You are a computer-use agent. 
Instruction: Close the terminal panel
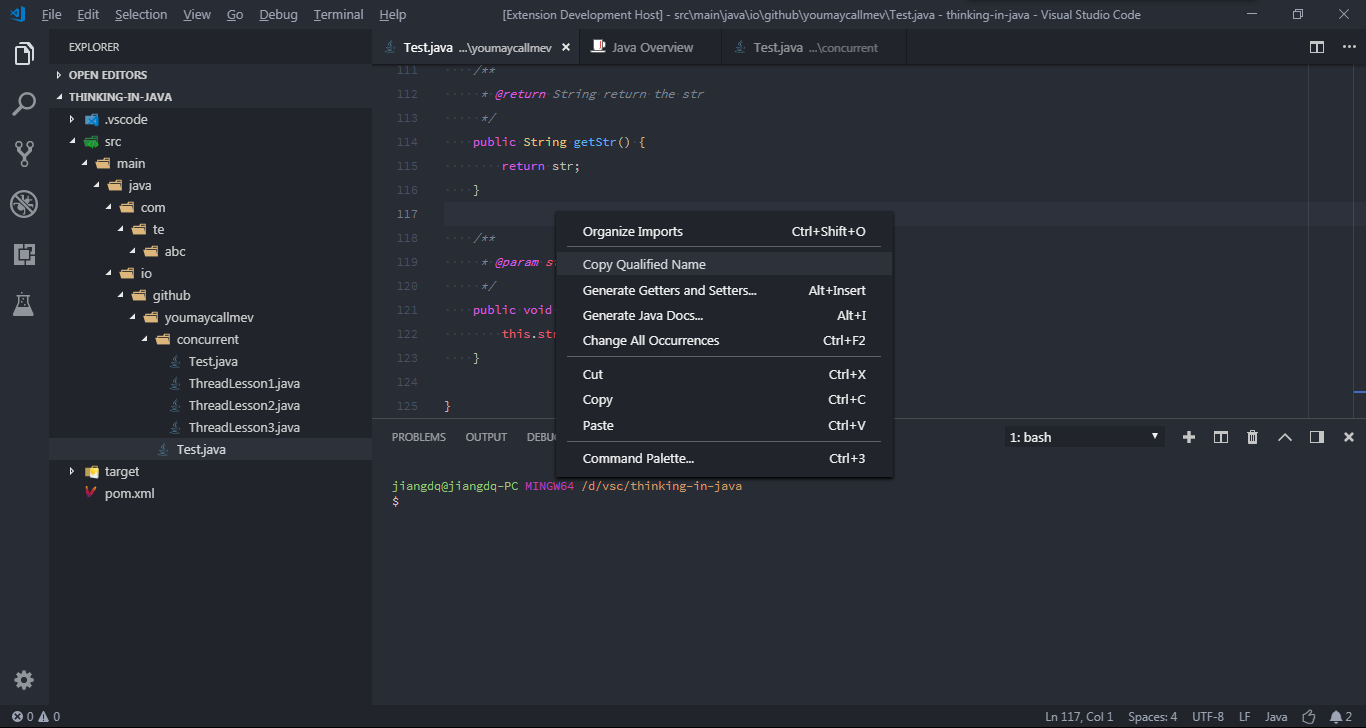pos(1348,437)
